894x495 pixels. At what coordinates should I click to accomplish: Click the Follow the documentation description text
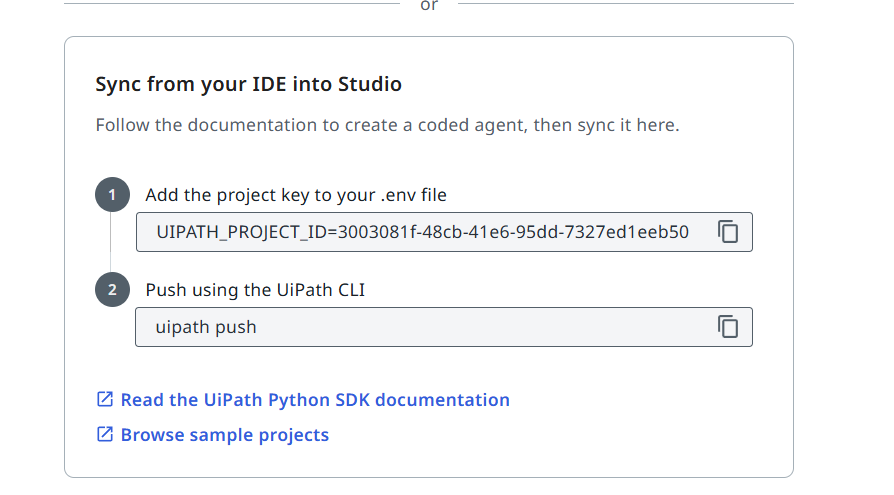[x=387, y=126]
